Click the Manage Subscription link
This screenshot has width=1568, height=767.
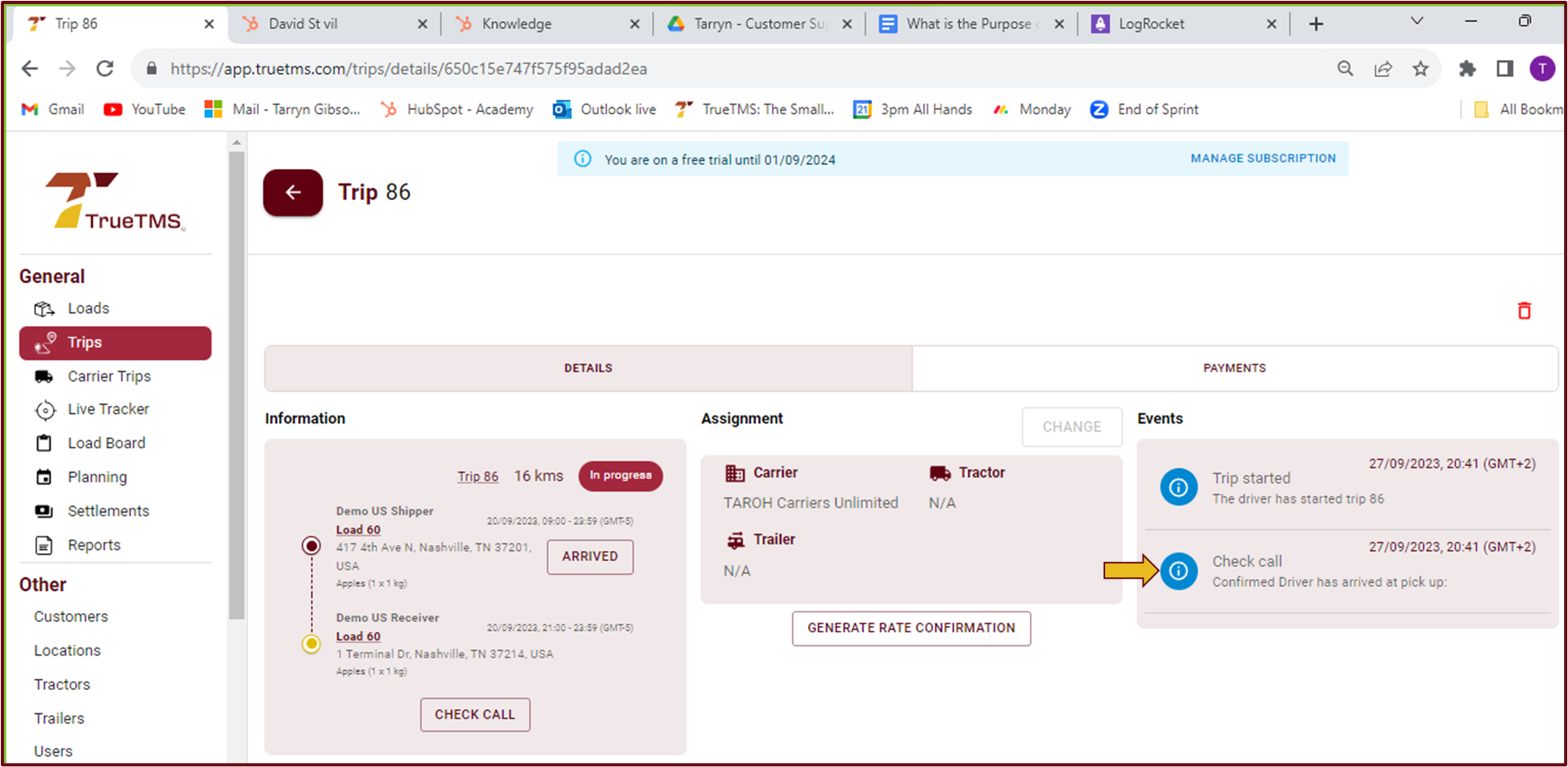1262,159
